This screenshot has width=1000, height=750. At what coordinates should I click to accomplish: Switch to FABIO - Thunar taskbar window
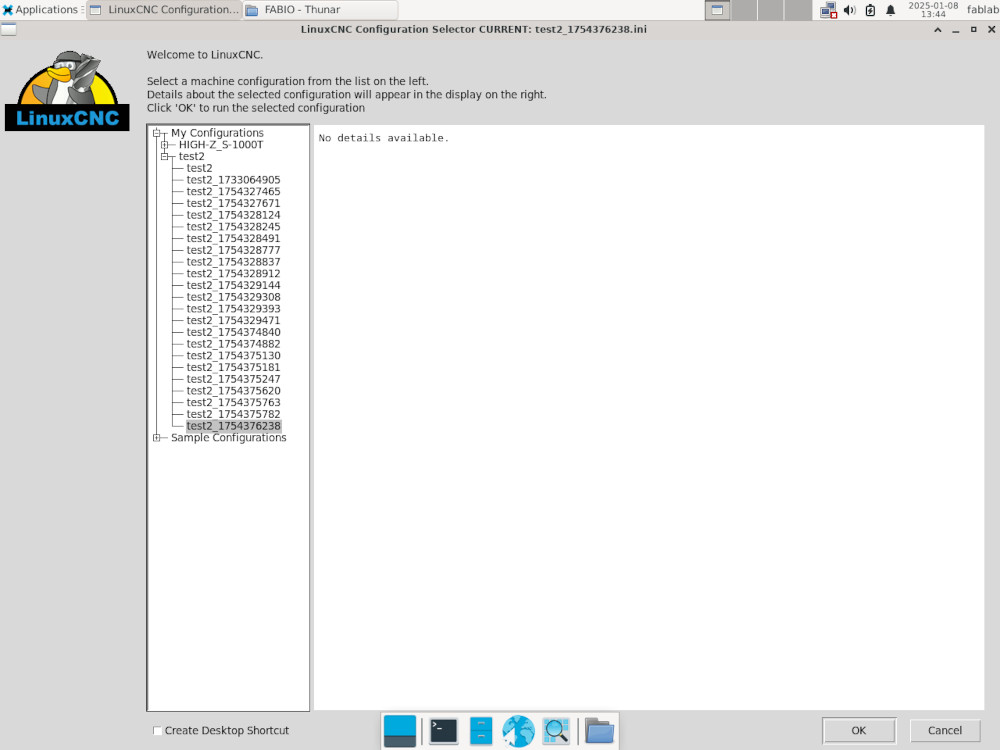coord(321,10)
